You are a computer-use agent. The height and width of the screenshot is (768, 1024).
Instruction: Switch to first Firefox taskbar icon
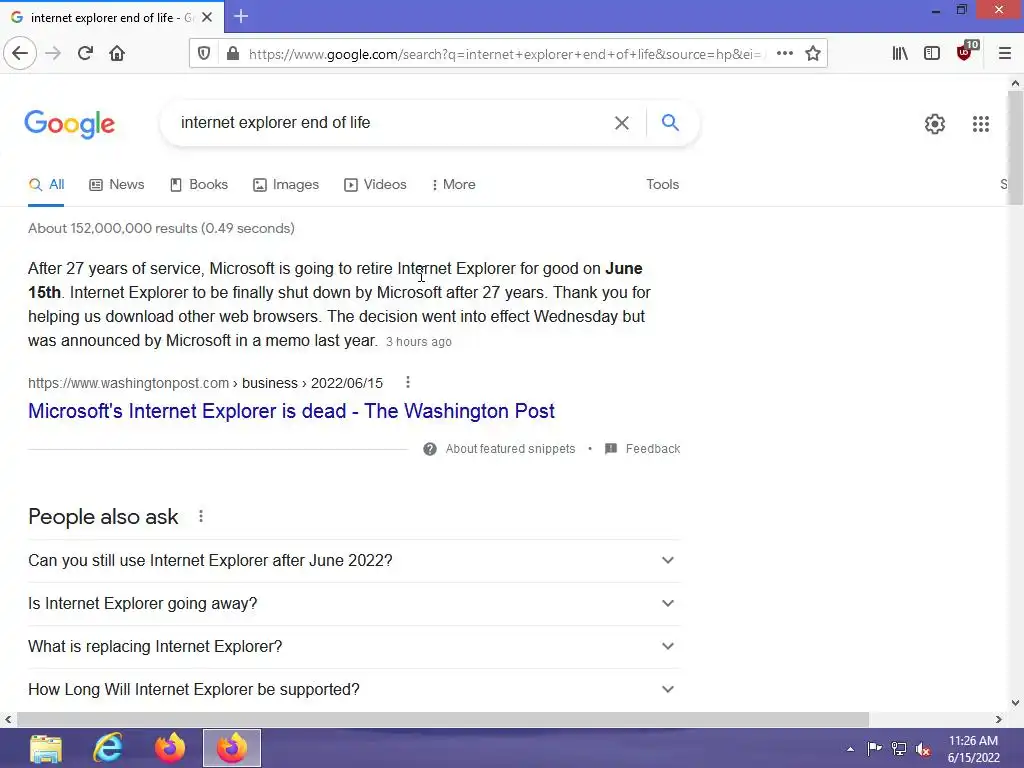170,748
